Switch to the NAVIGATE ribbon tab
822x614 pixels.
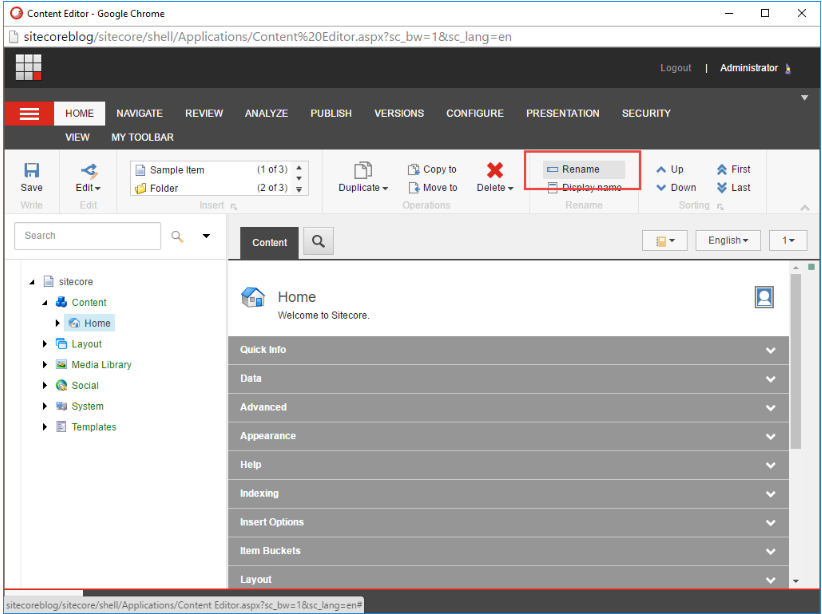[139, 113]
